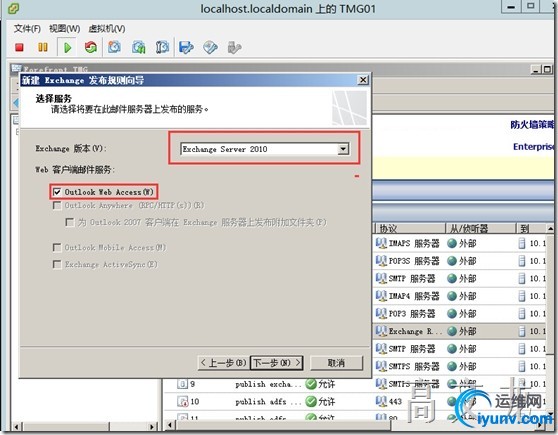Click the reset virtual machine icon

click(x=91, y=47)
